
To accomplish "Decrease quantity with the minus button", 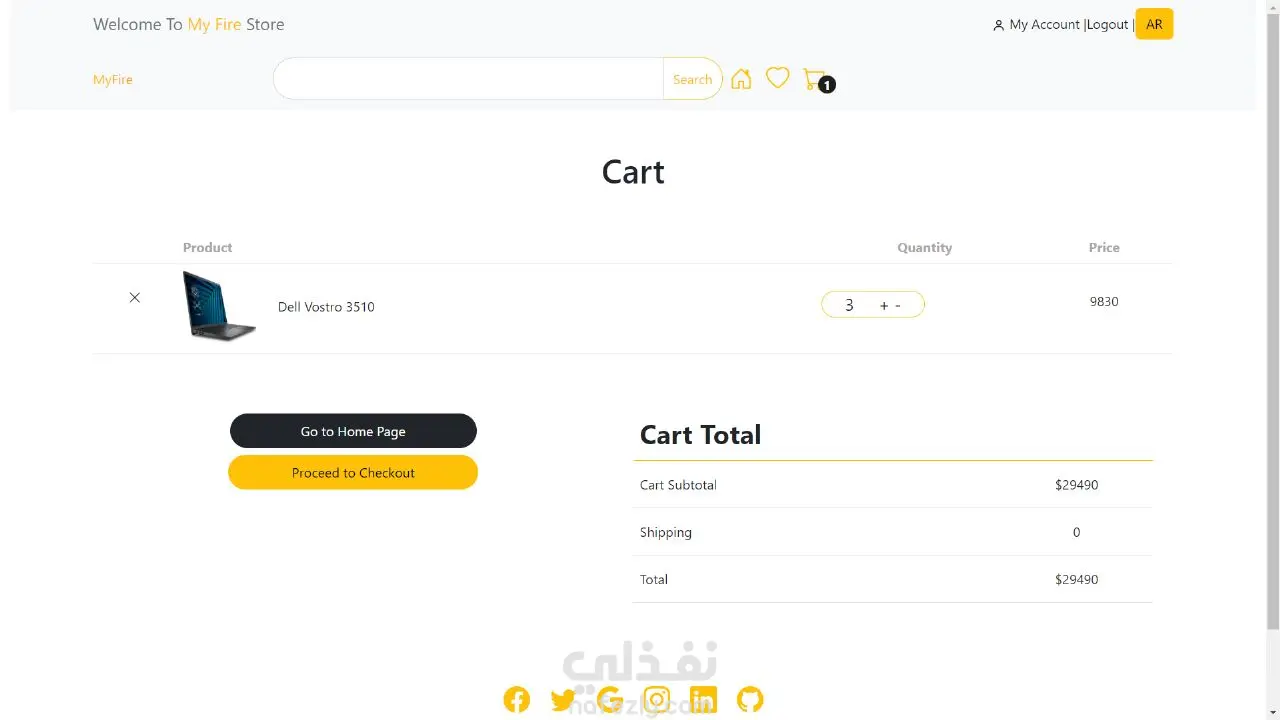I will coord(898,305).
